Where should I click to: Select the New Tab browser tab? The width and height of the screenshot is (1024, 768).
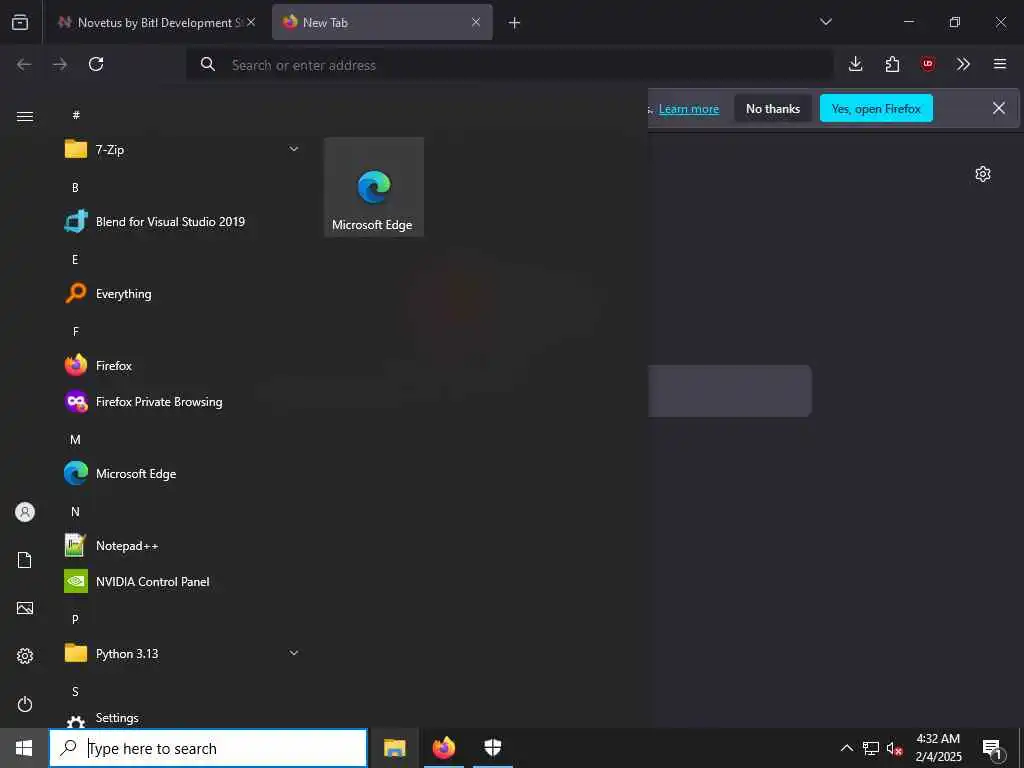click(382, 22)
